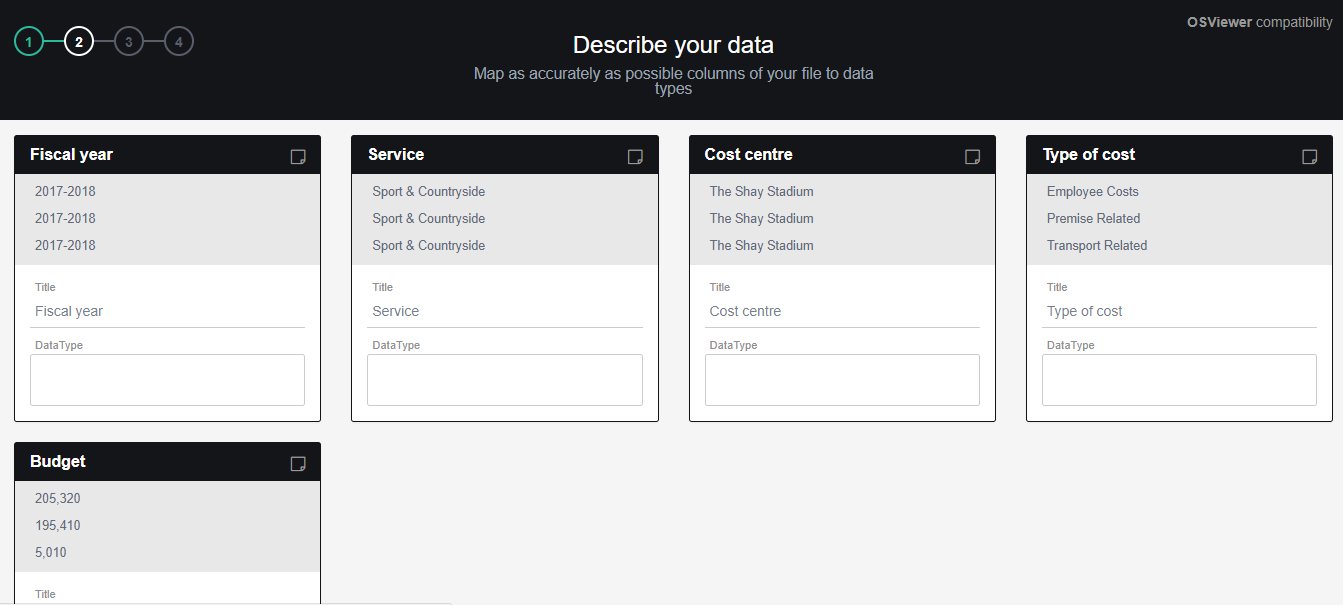This screenshot has width=1343, height=605.
Task: Click the note icon on Budget card
Action: point(297,463)
